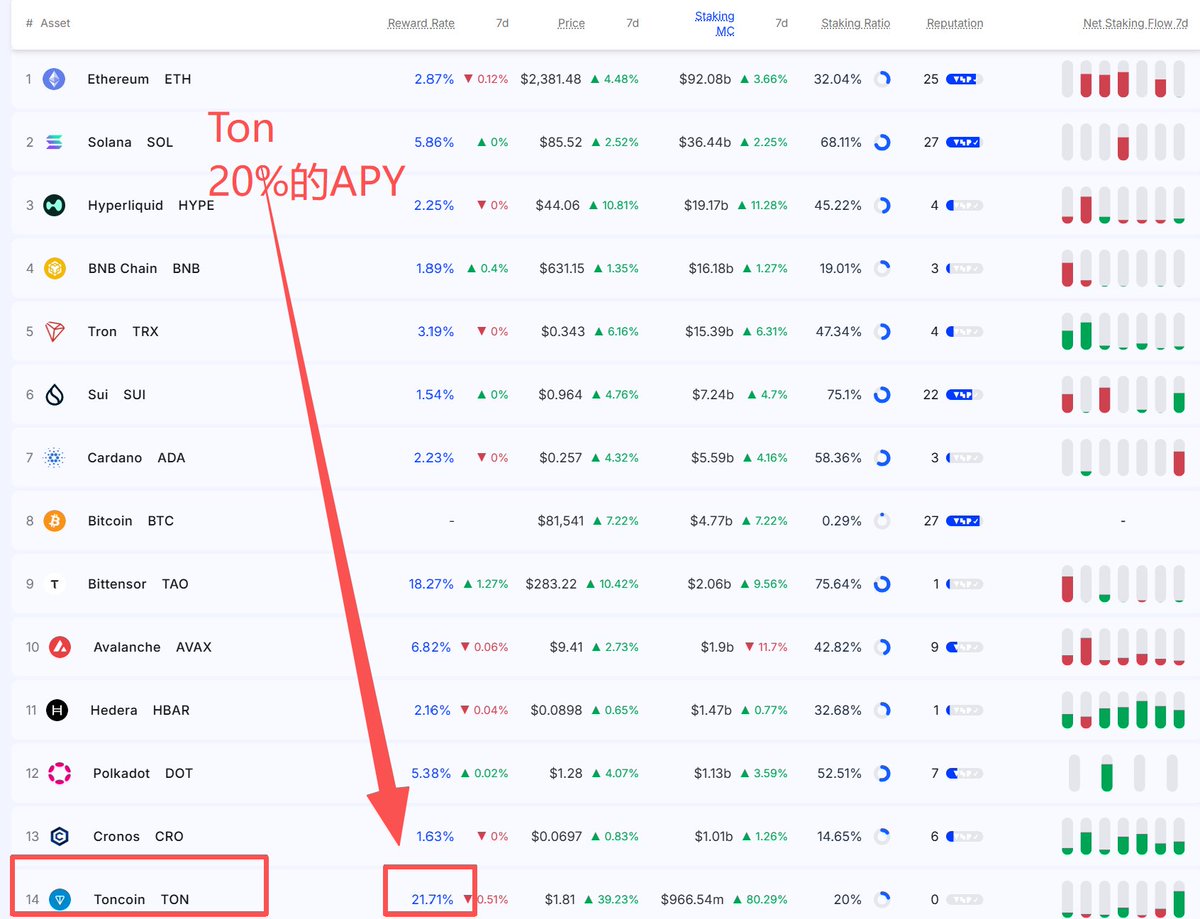Screen dimensions: 1200x919
Task: Click the Cardano logo icon
Action: (x=54, y=458)
